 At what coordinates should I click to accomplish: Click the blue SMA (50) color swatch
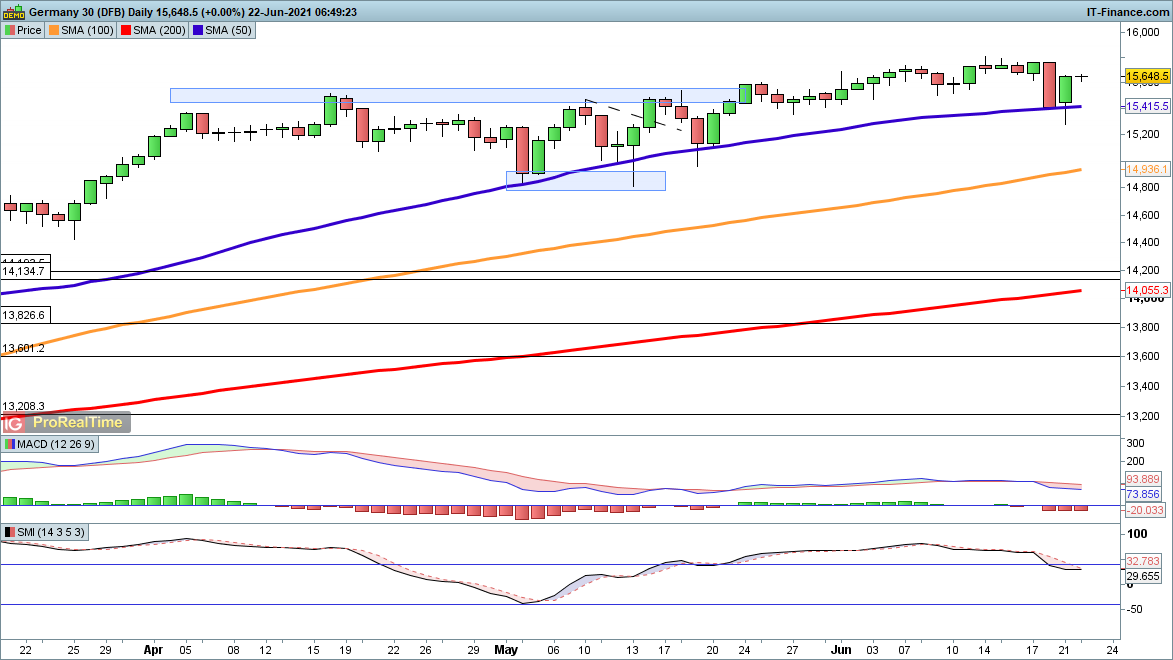click(x=197, y=30)
